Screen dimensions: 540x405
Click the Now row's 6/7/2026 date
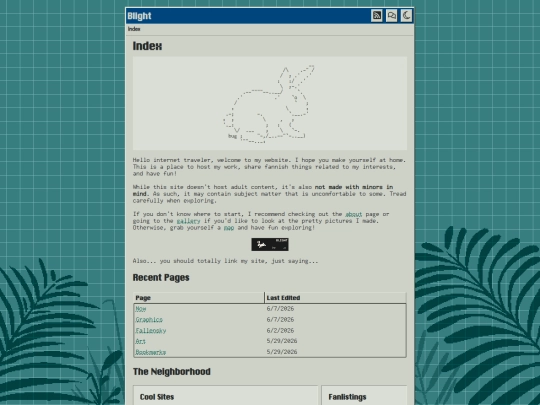pos(280,309)
